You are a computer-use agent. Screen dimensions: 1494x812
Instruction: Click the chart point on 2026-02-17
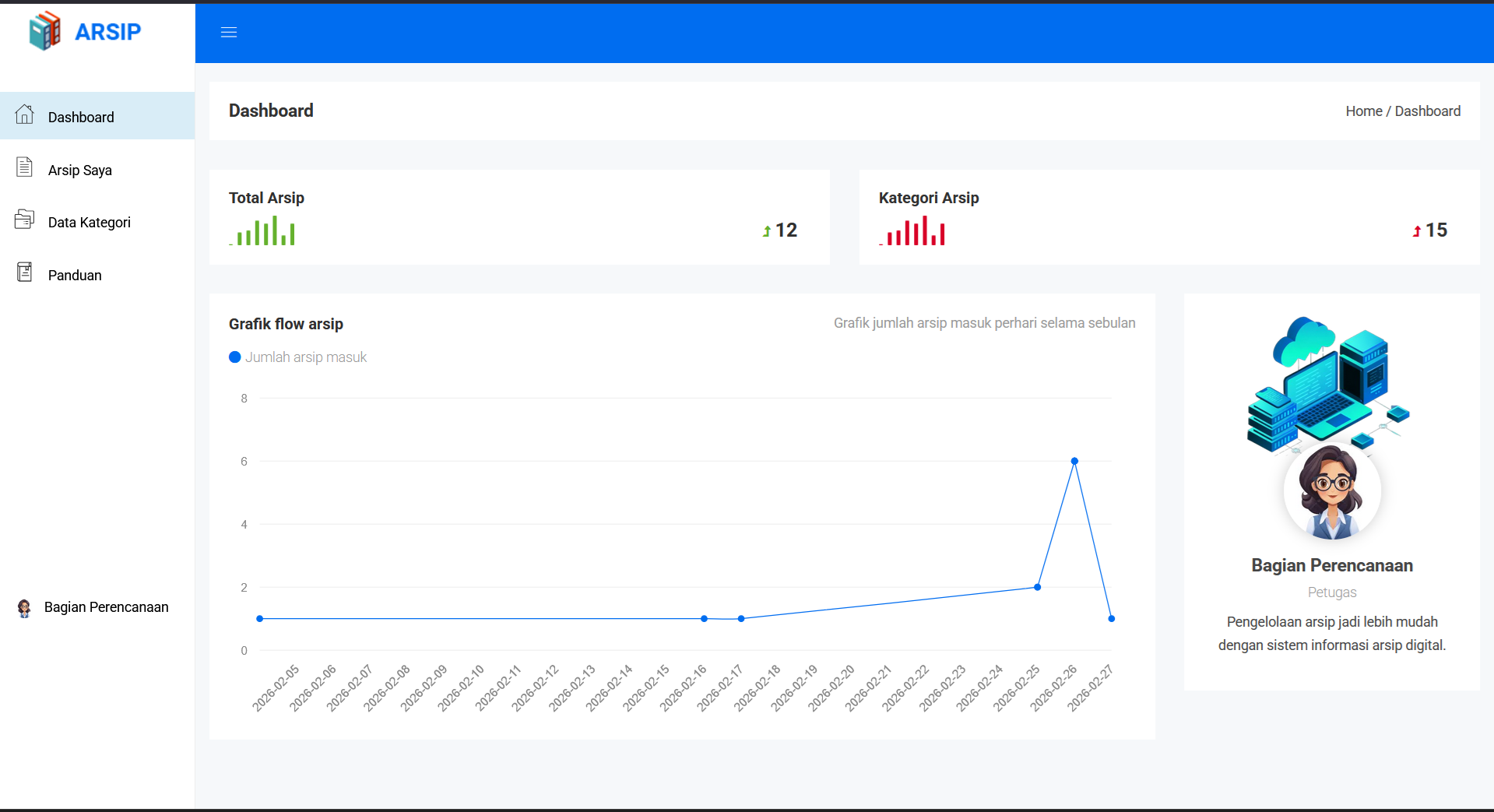point(704,619)
